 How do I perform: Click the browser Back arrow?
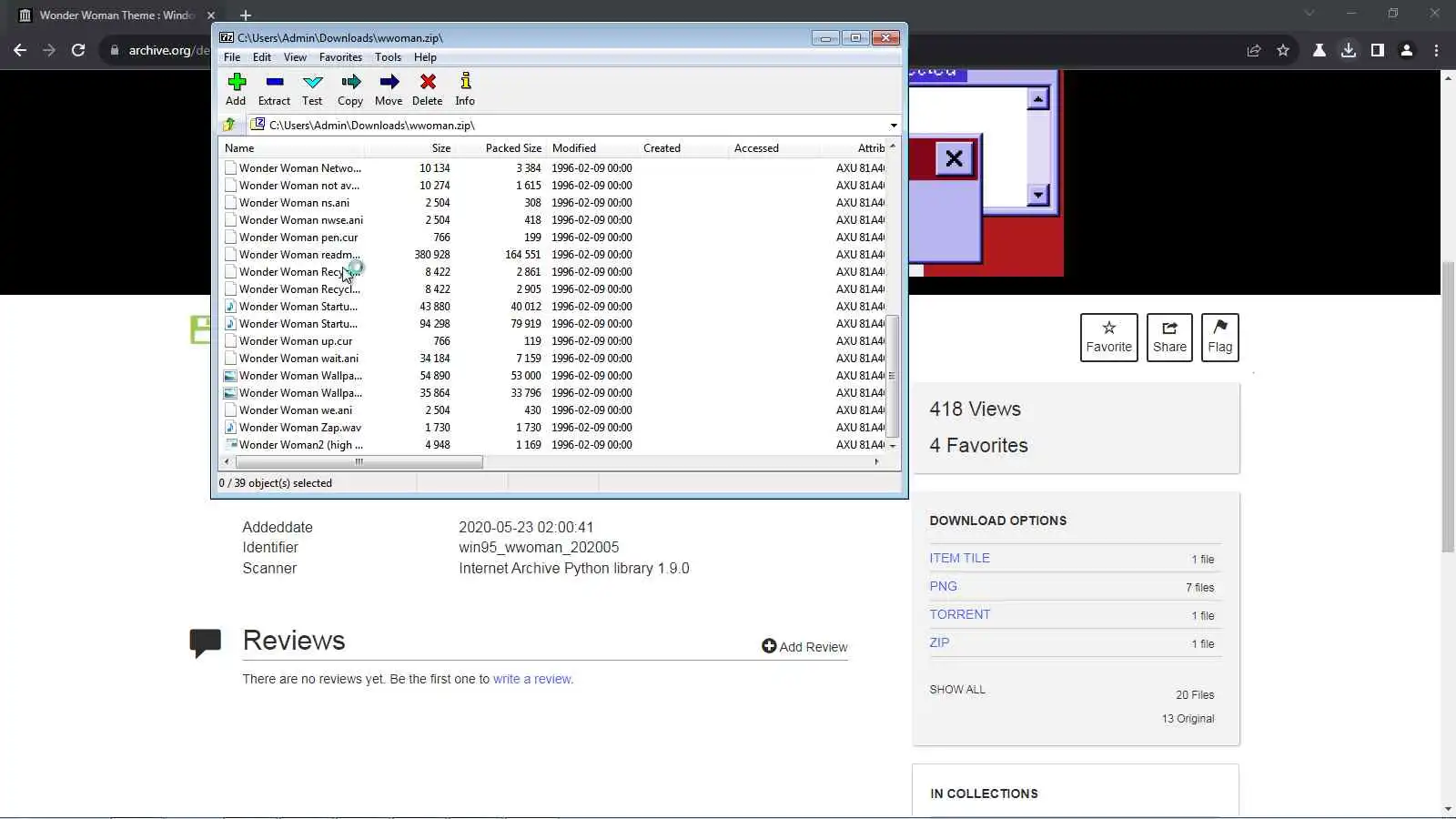tap(20, 50)
